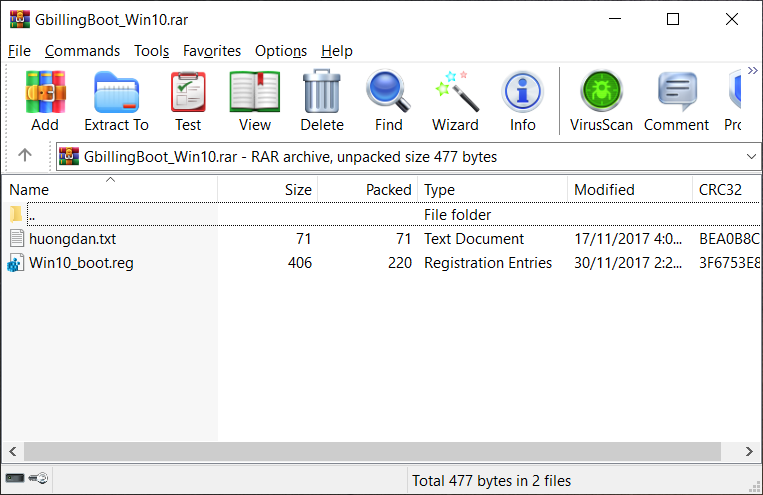Show archive Info
The width and height of the screenshot is (763, 495).
click(523, 92)
